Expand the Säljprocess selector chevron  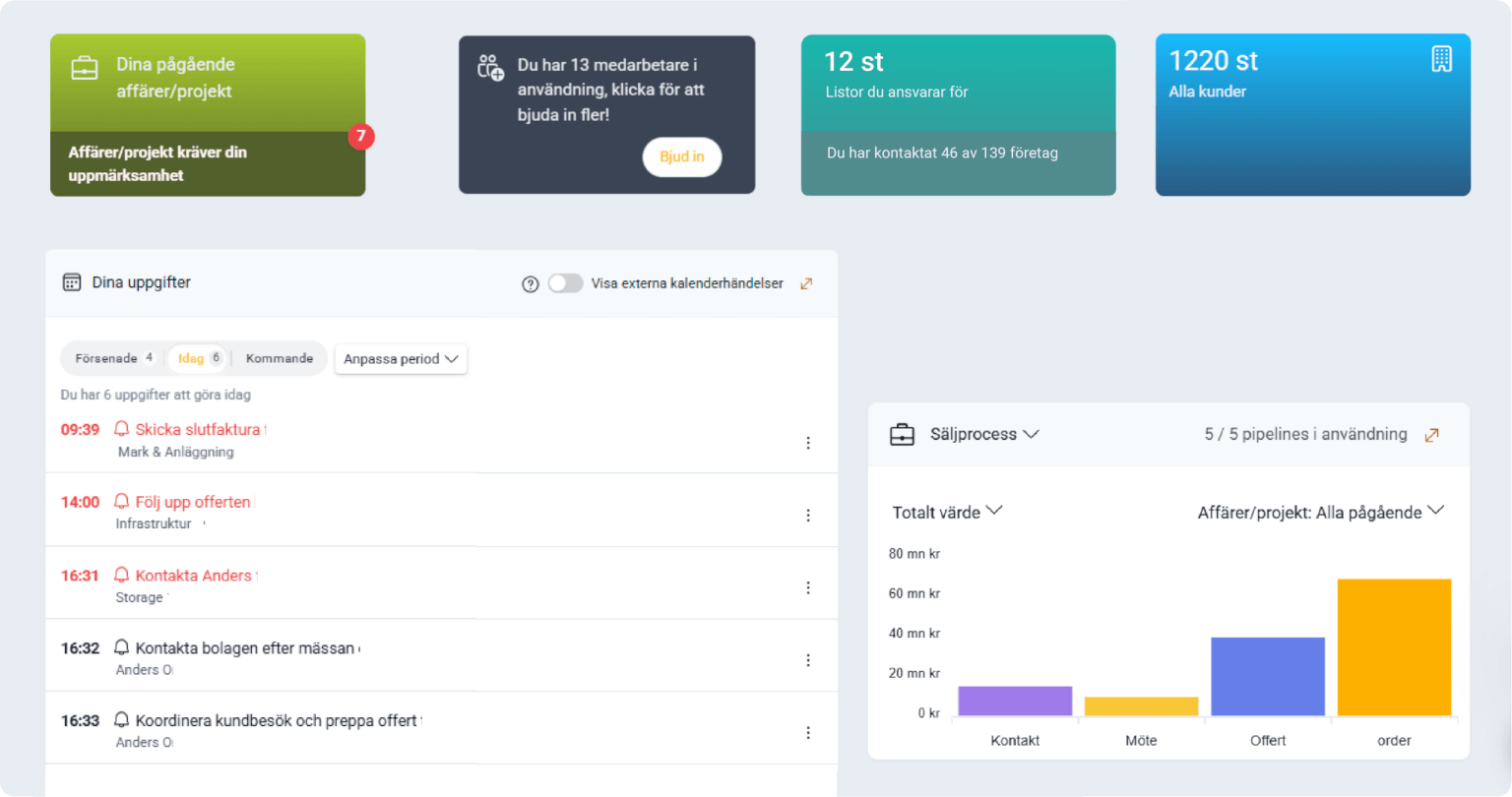point(1033,434)
